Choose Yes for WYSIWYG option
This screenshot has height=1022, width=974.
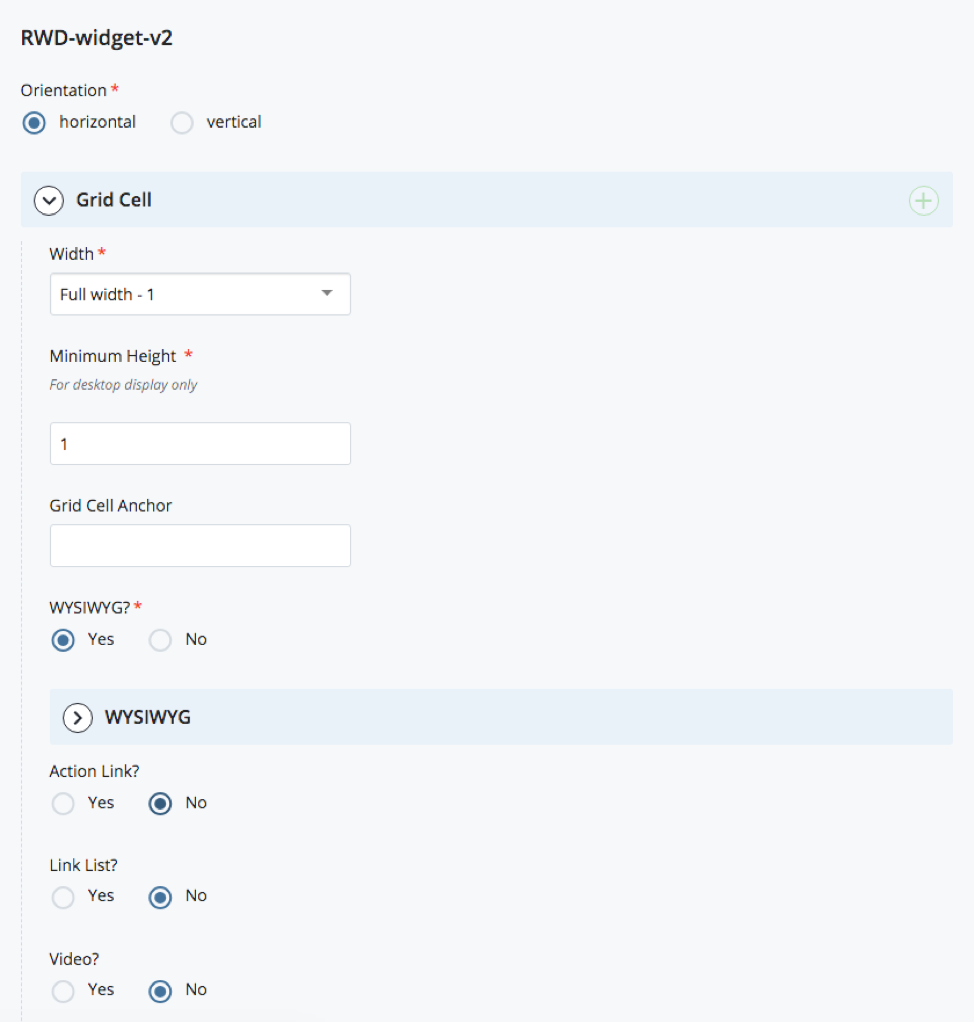pos(63,640)
